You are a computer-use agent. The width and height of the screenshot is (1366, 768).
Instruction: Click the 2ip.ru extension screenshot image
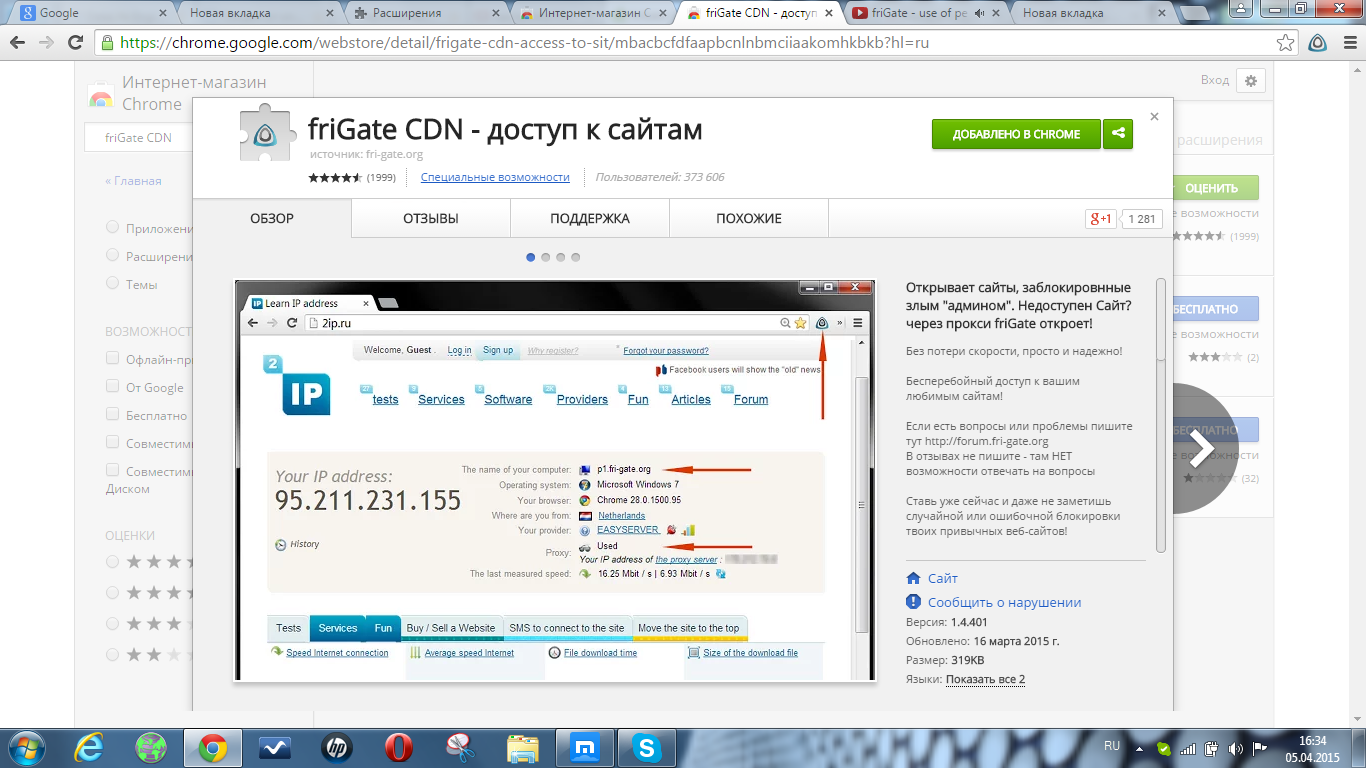pyautogui.click(x=554, y=481)
